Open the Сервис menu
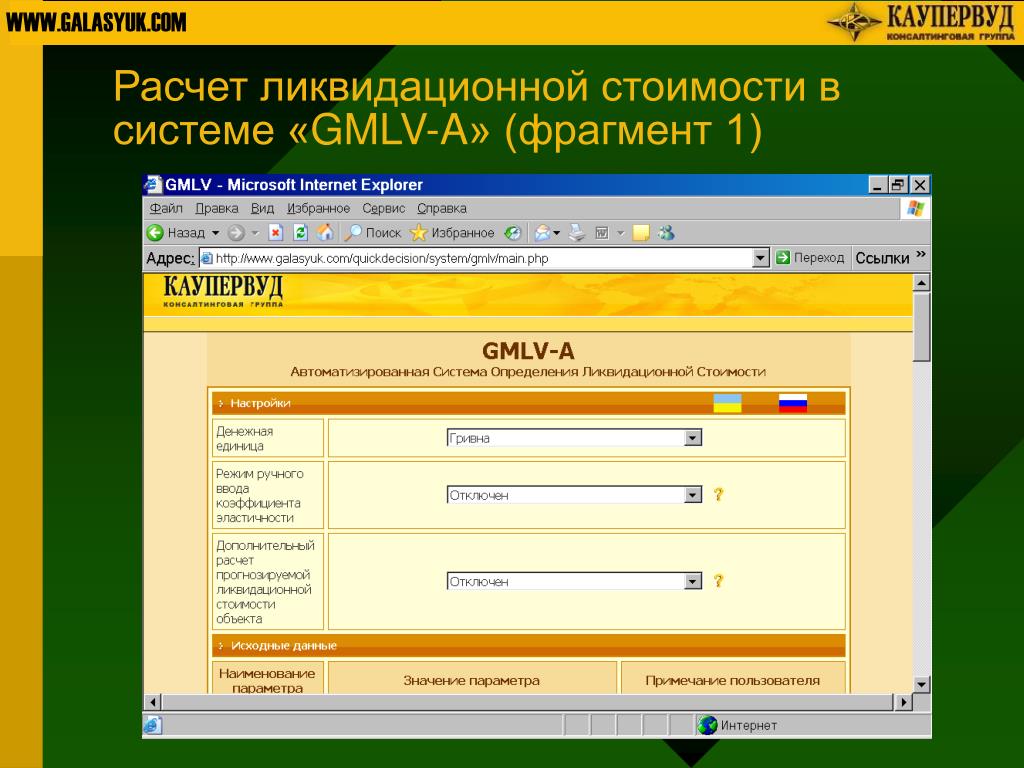This screenshot has width=1024, height=768. (x=384, y=208)
